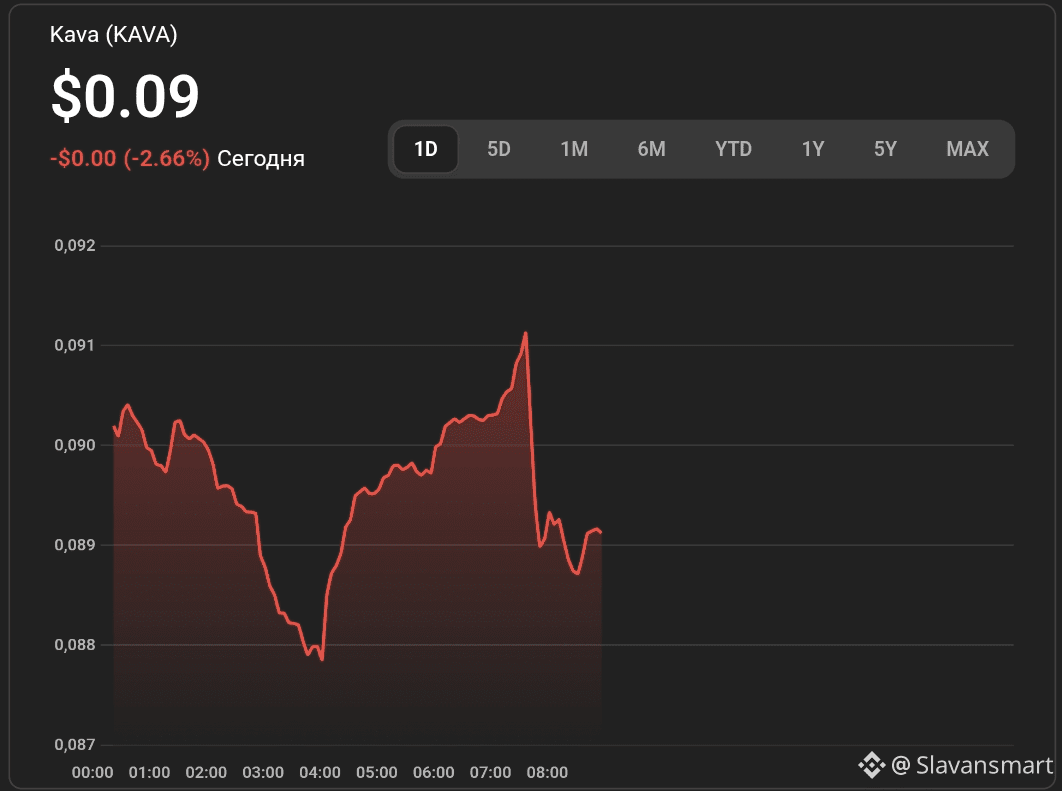Viewport: 1062px width, 791px height.
Task: Click the 02:00 time axis label
Action: point(207,773)
